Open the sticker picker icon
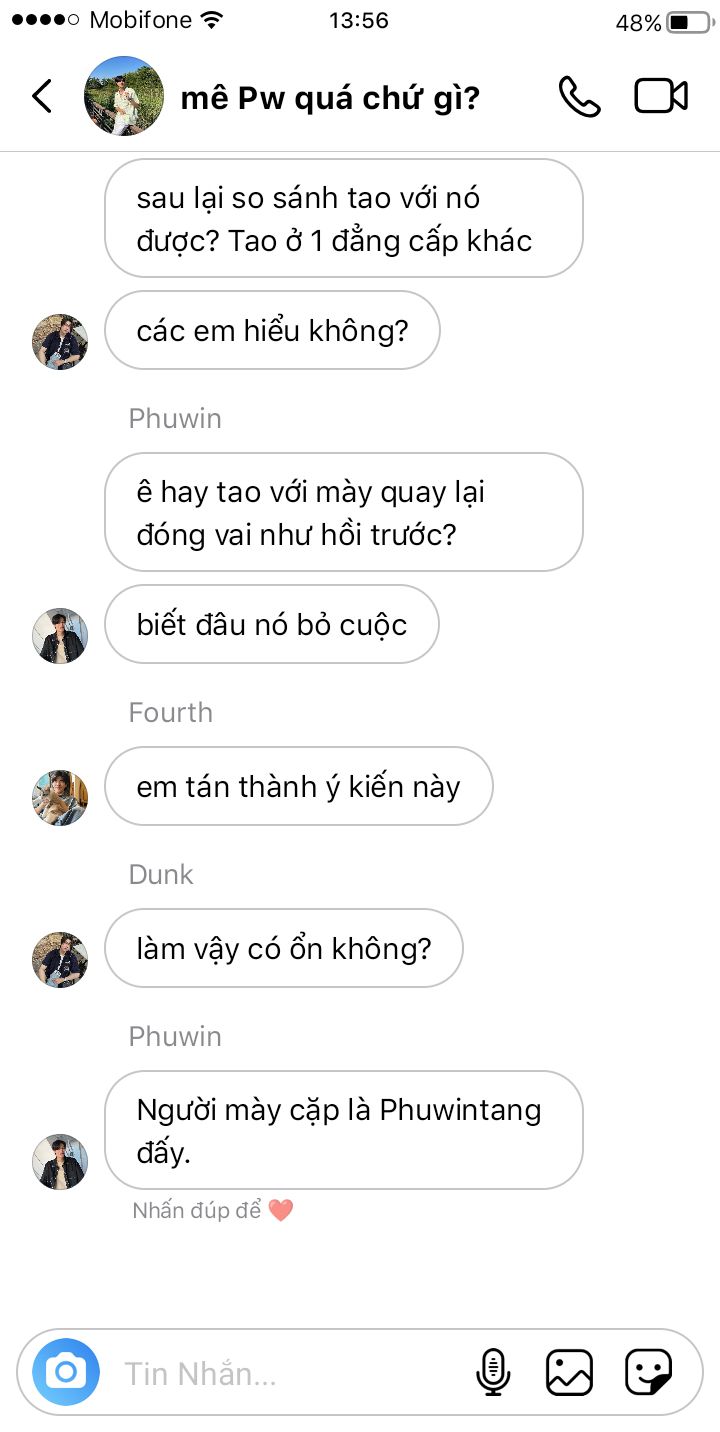Image resolution: width=720 pixels, height=1432 pixels. coord(648,1372)
